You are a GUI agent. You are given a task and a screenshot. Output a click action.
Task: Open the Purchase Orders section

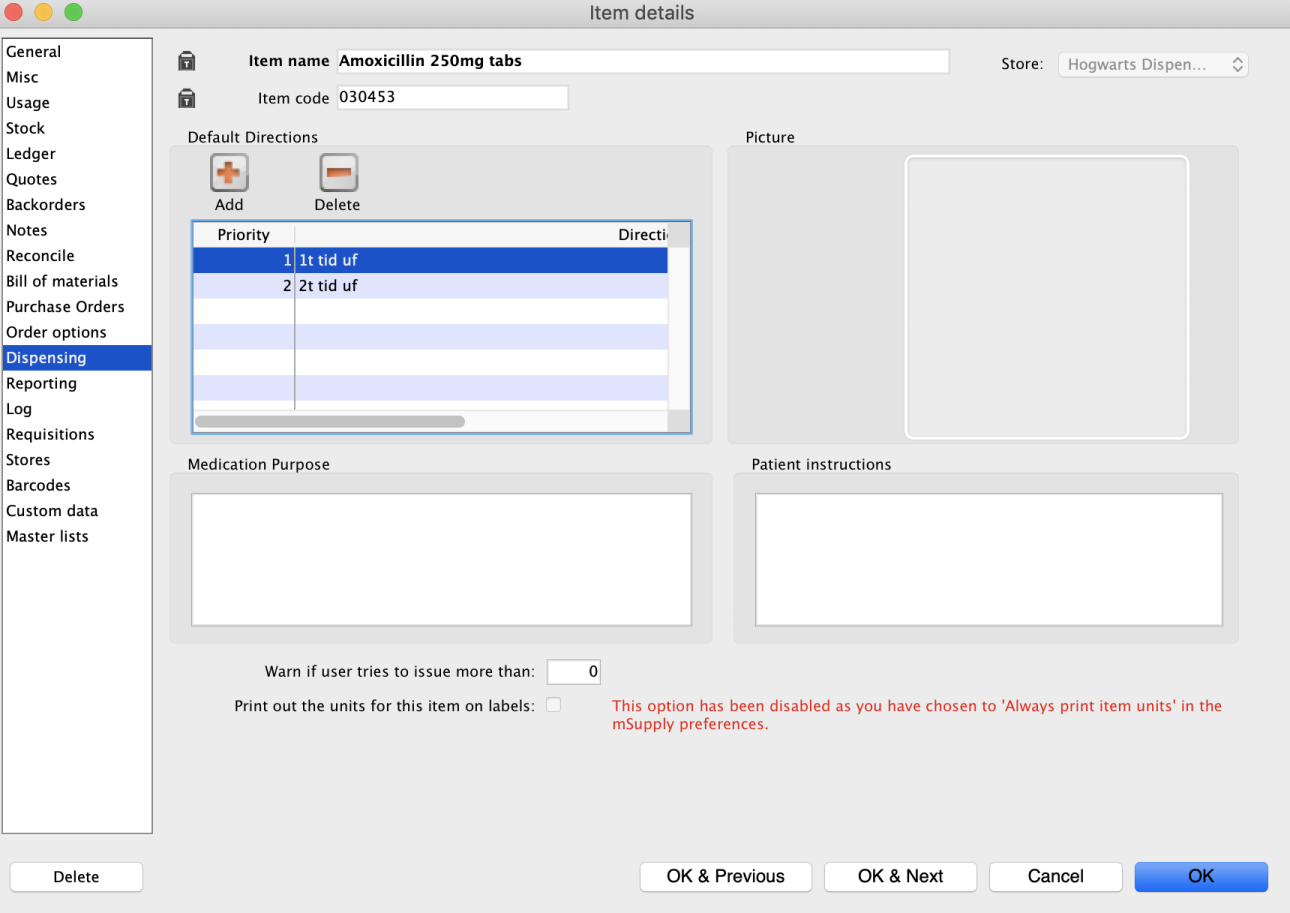click(x=65, y=307)
